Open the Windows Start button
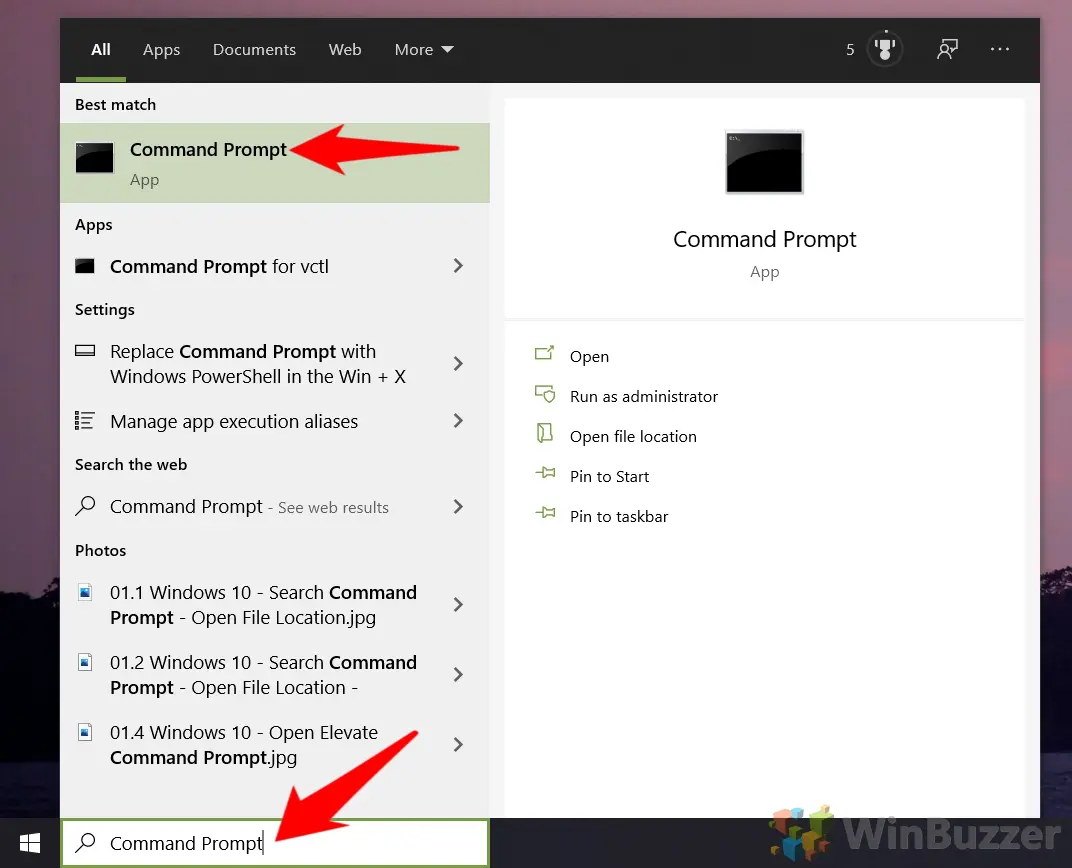 coord(30,843)
